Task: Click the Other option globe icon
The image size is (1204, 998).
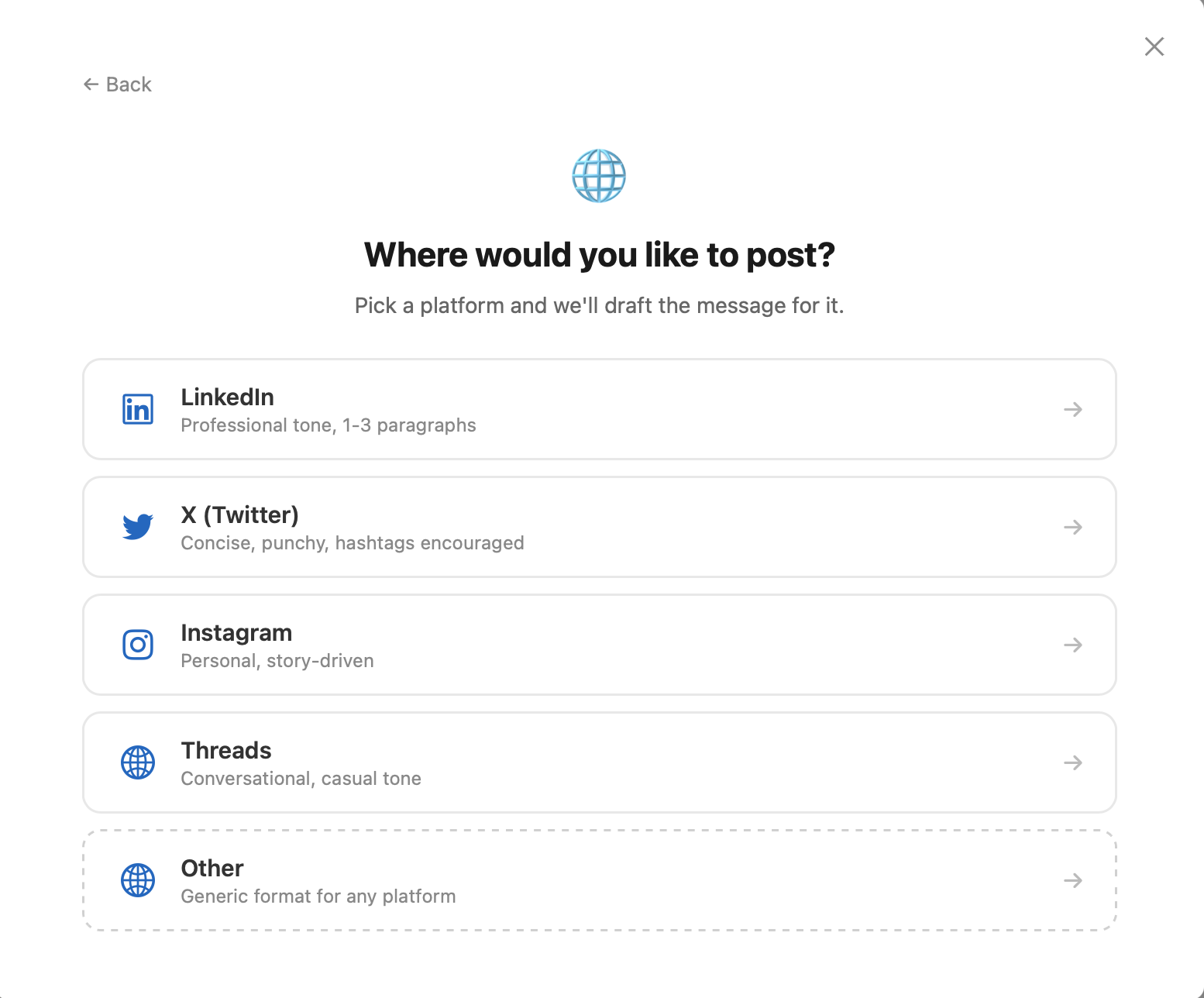Action: point(138,880)
